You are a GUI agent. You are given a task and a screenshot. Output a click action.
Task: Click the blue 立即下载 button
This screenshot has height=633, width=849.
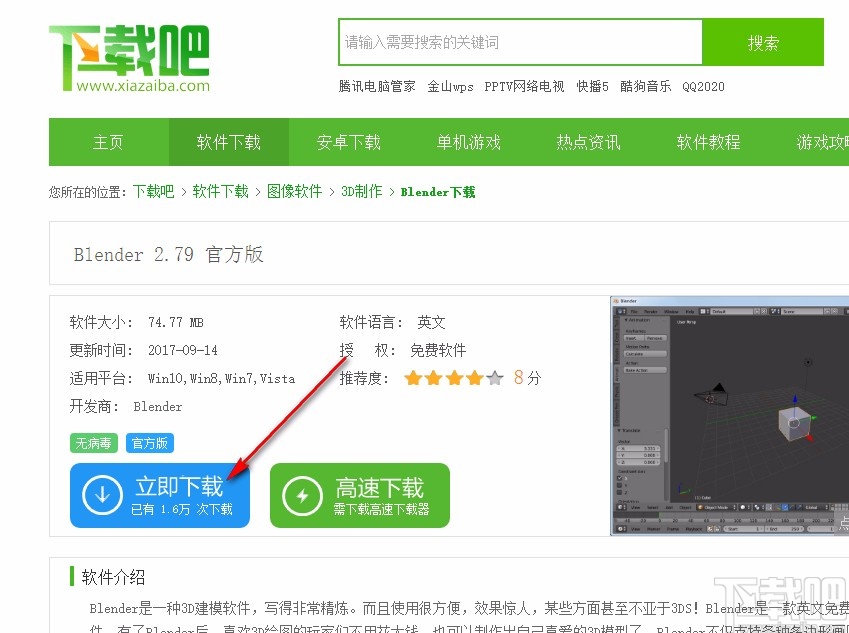[160, 495]
